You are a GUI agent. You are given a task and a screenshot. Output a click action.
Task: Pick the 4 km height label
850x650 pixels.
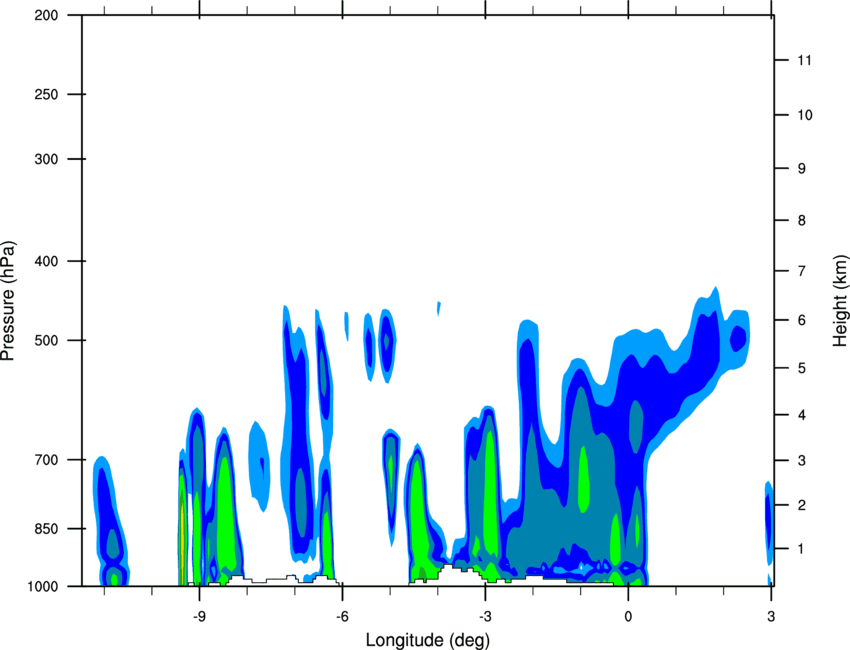[x=802, y=415]
